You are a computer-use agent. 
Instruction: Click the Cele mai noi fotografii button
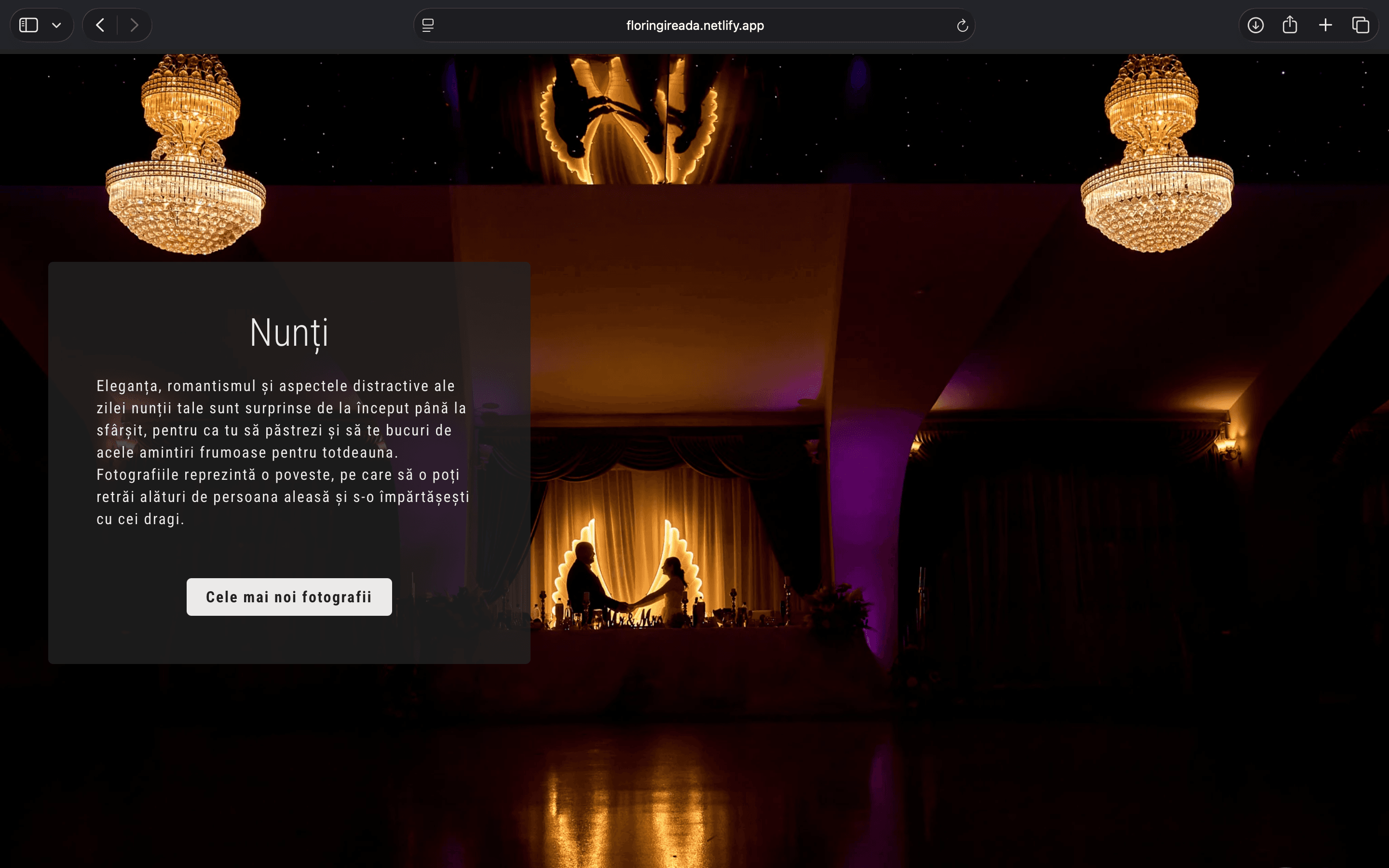tap(289, 597)
